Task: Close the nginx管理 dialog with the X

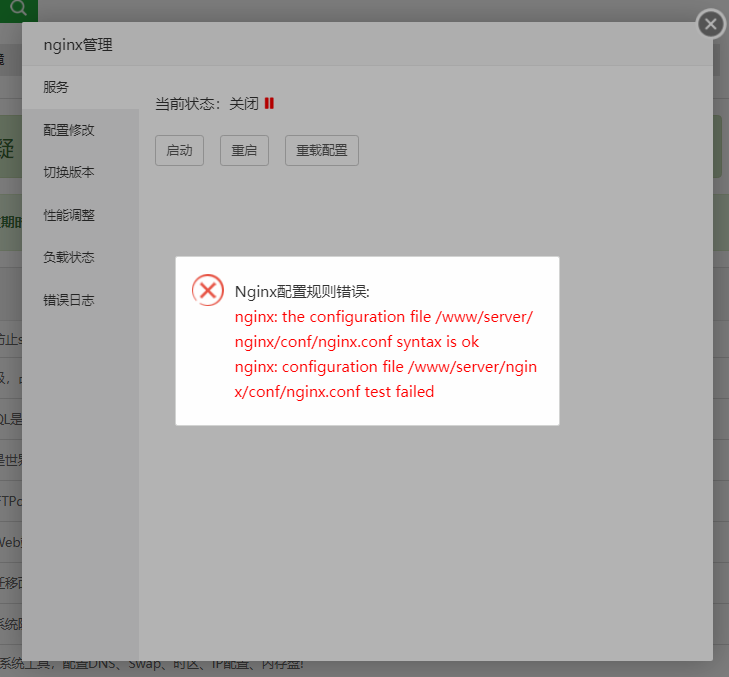Action: tap(711, 24)
